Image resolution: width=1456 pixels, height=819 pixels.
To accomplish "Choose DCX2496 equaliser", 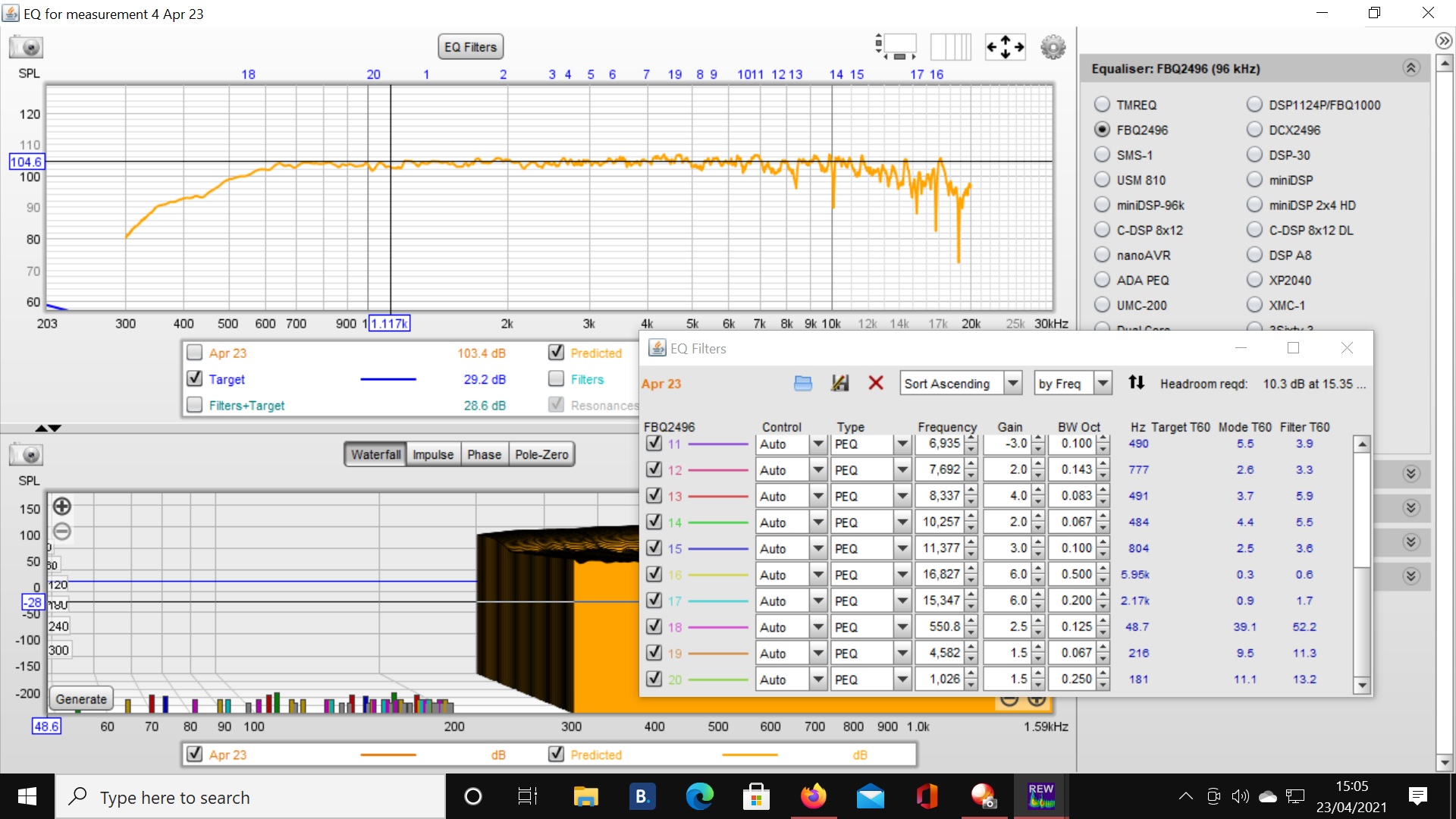I will [1255, 130].
